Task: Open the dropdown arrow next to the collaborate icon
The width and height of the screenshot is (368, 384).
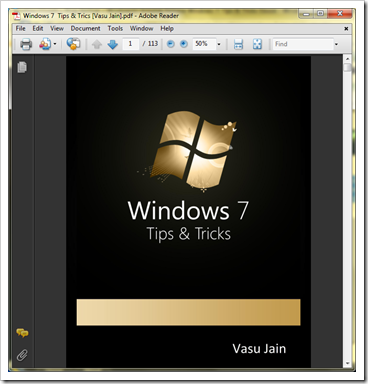Action: (55, 44)
